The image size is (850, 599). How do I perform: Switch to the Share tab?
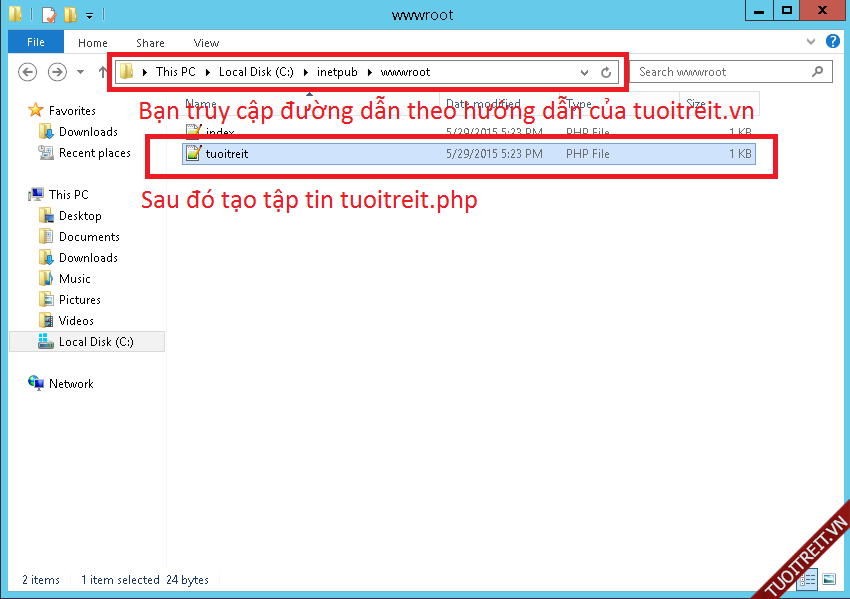[151, 43]
